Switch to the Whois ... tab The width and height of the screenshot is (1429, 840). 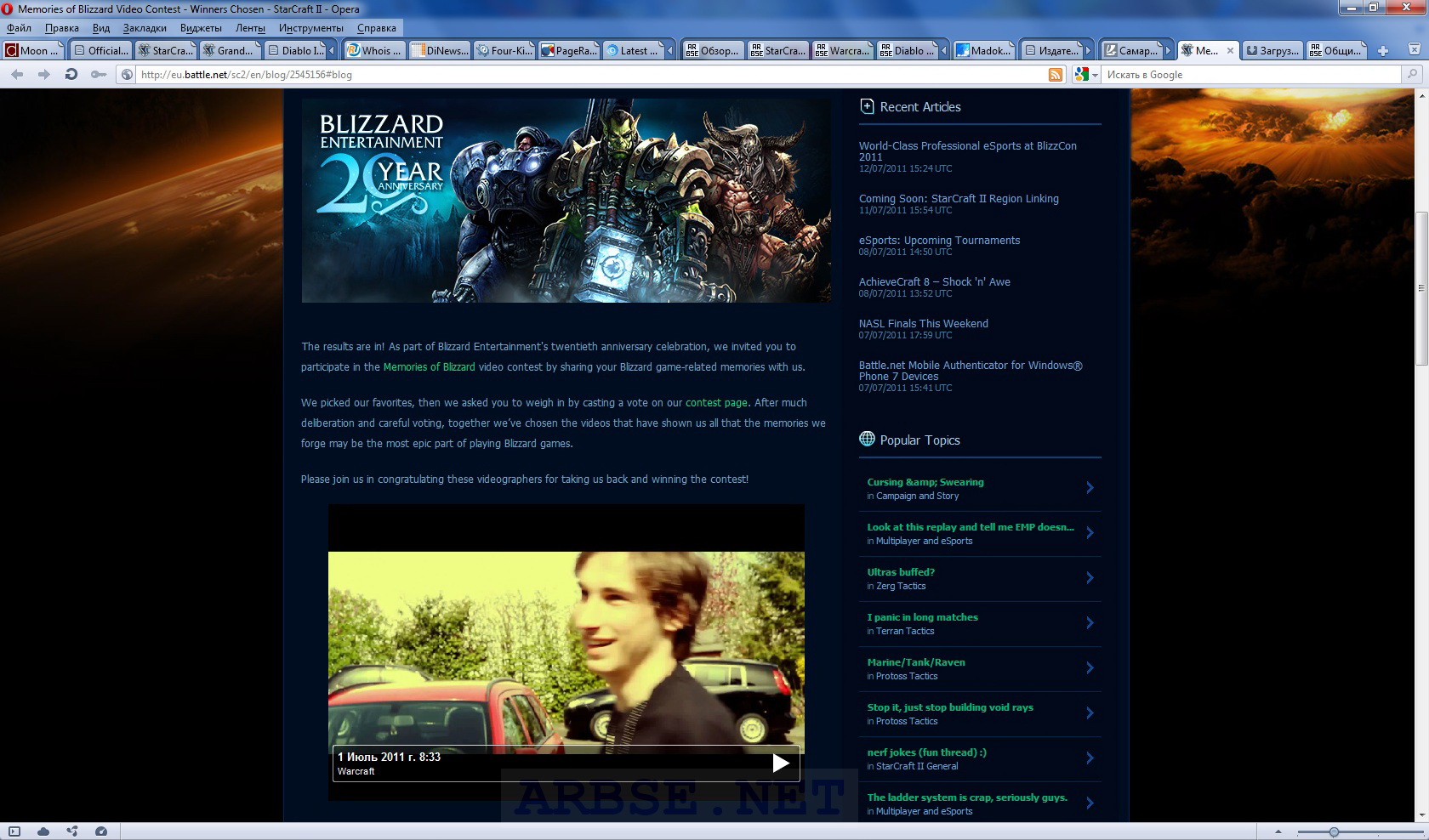374,51
